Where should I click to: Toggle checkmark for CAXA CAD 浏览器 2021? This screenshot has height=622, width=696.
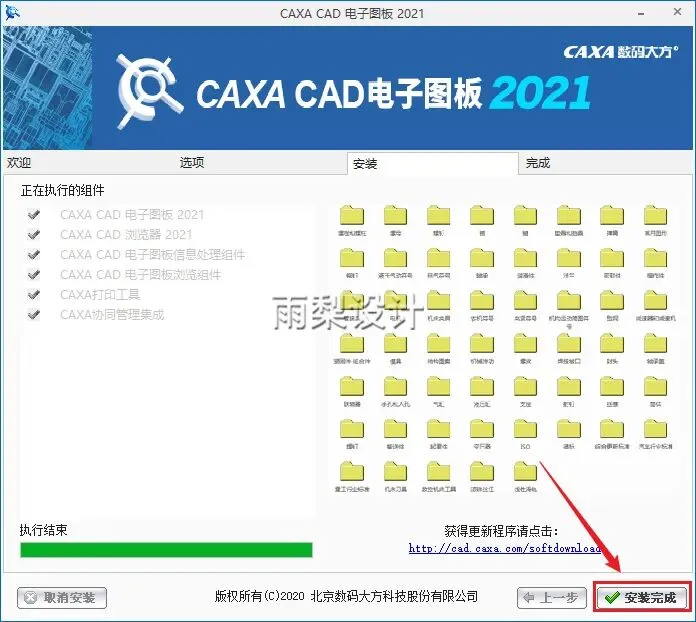pyautogui.click(x=34, y=234)
